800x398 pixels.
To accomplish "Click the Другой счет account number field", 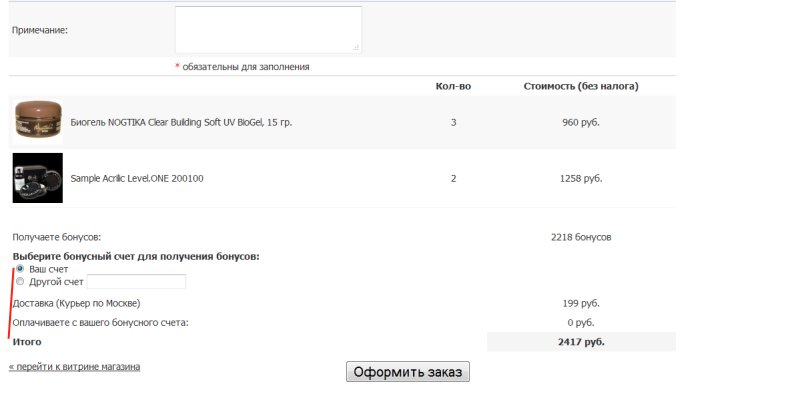I will coord(136,282).
